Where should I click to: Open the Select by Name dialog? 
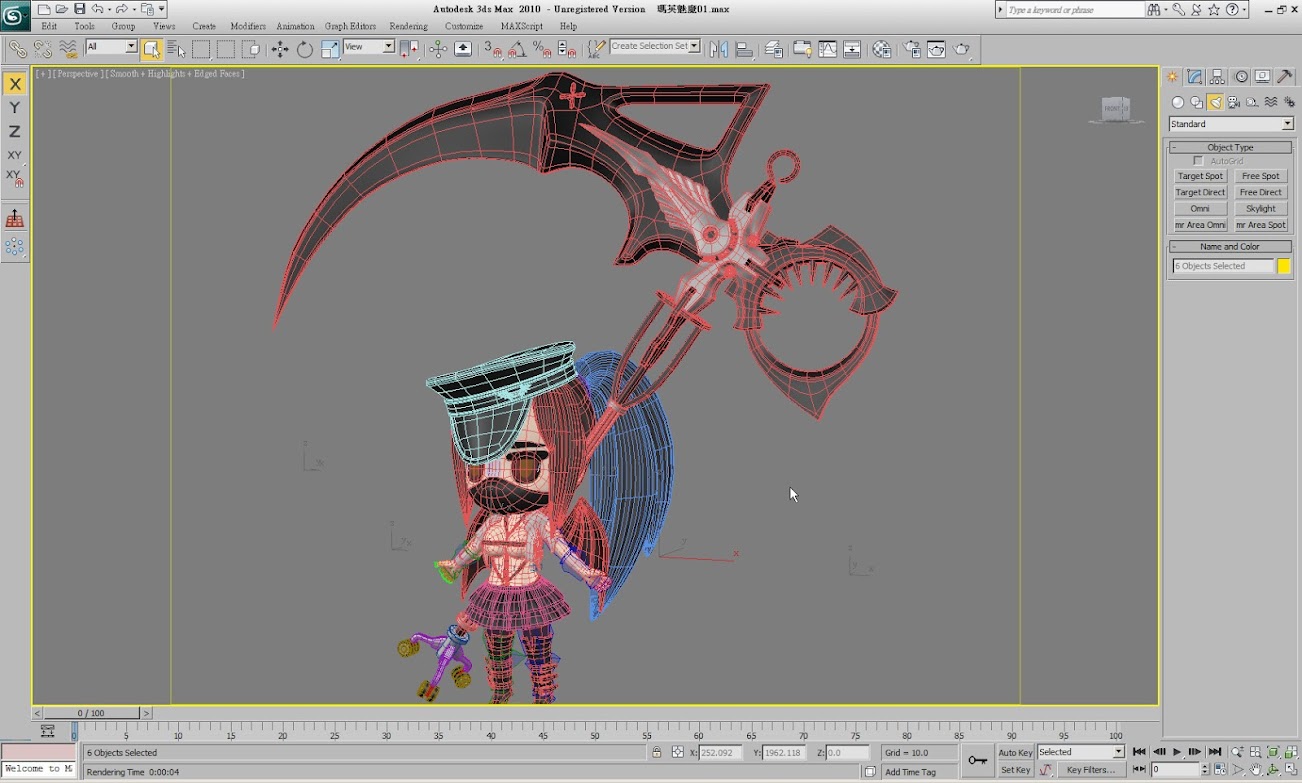tap(177, 48)
